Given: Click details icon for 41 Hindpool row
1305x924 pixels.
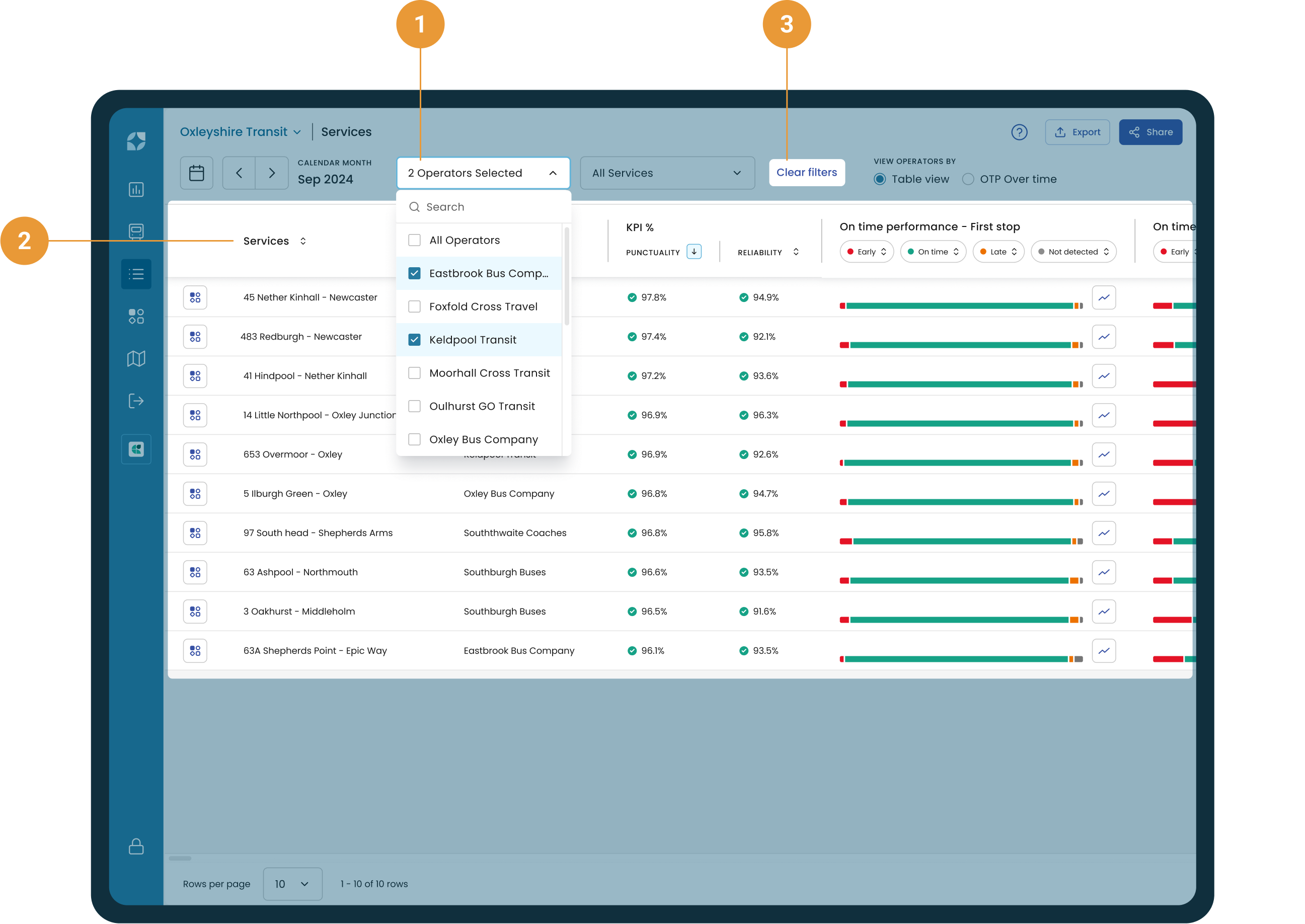Looking at the screenshot, I should [x=195, y=376].
